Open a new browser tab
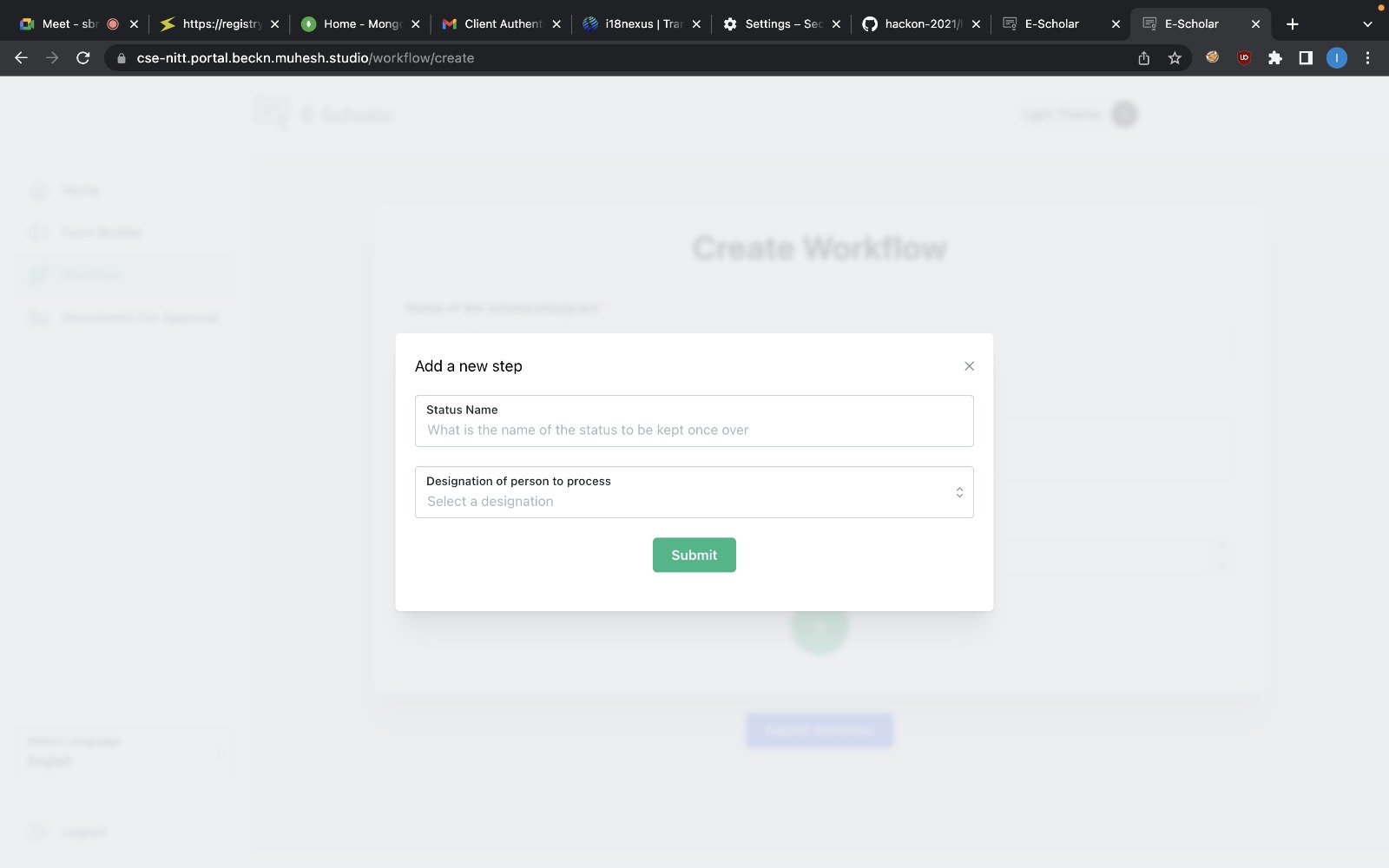This screenshot has width=1389, height=868. point(1293,24)
